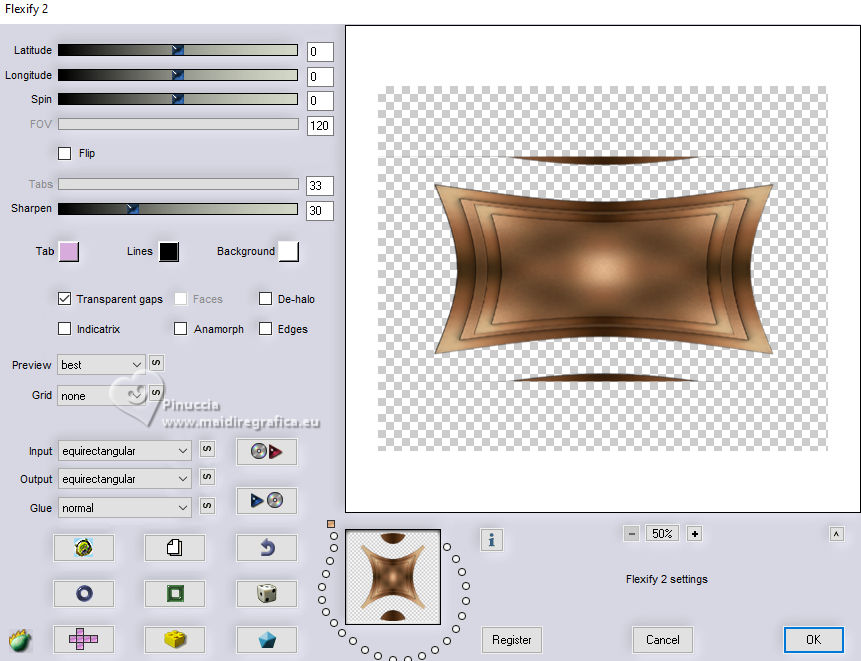Click the caret collapse button near zoom
Image resolution: width=861 pixels, height=661 pixels.
[836, 534]
